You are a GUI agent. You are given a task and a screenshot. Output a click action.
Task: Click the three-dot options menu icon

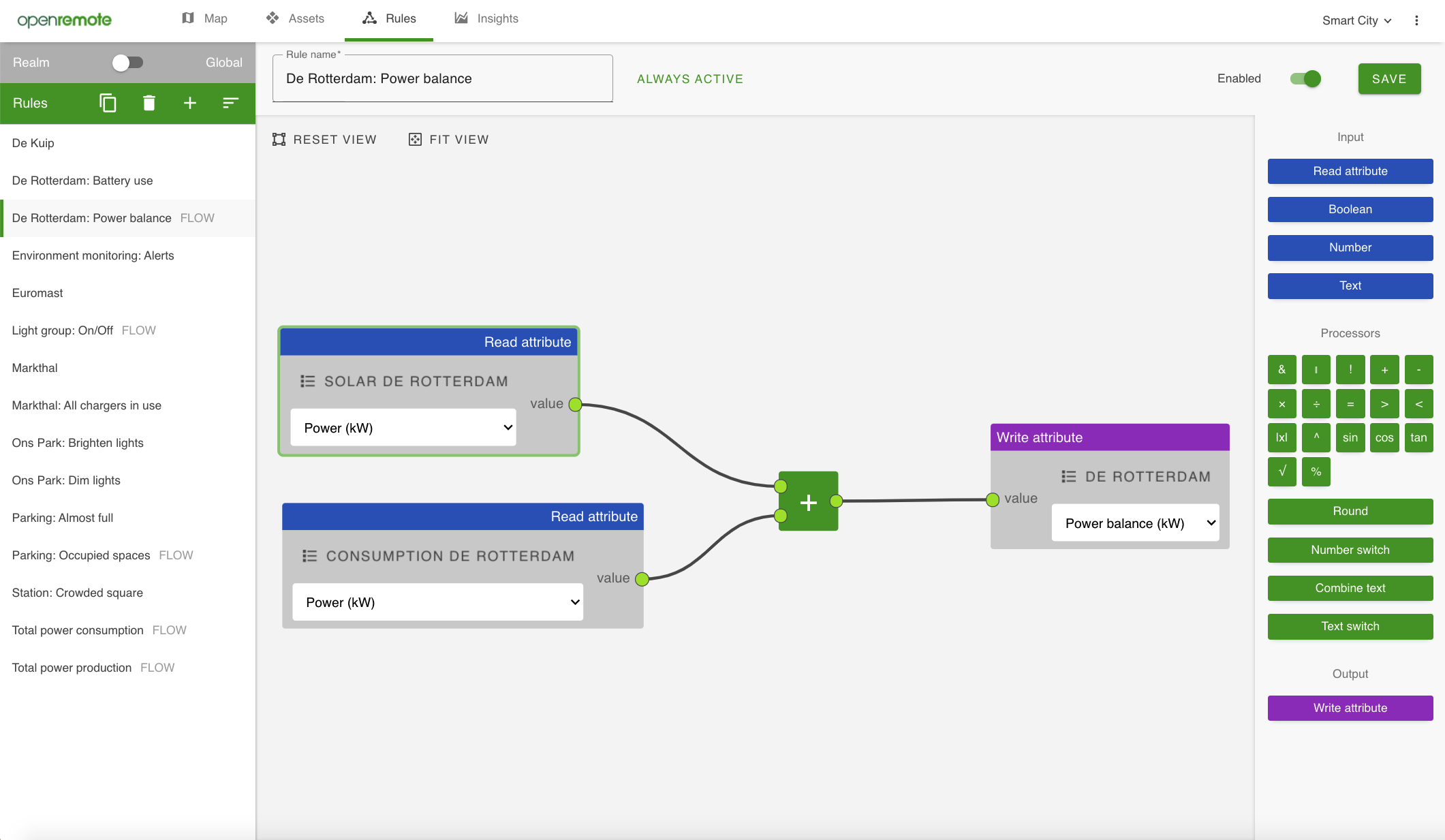pyautogui.click(x=1416, y=20)
